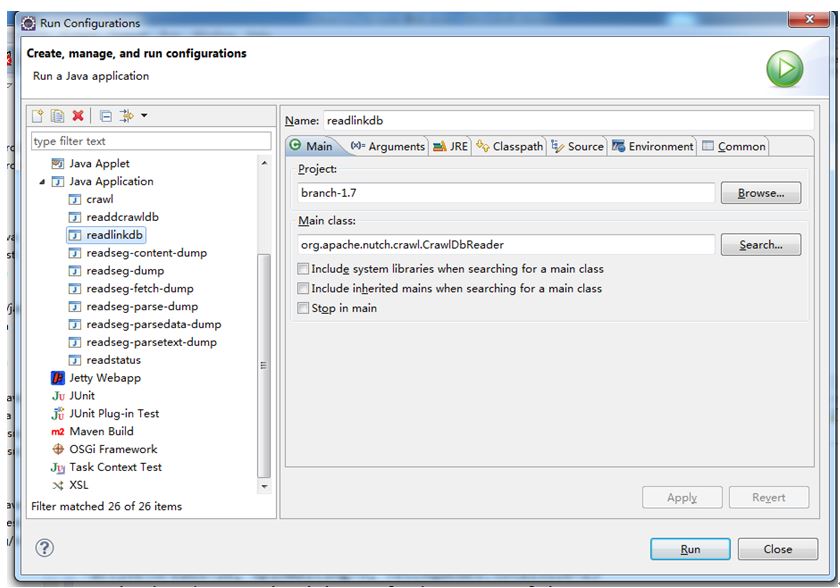The height and width of the screenshot is (588, 840).
Task: Toggle the Stop in main checkbox
Action: (304, 309)
